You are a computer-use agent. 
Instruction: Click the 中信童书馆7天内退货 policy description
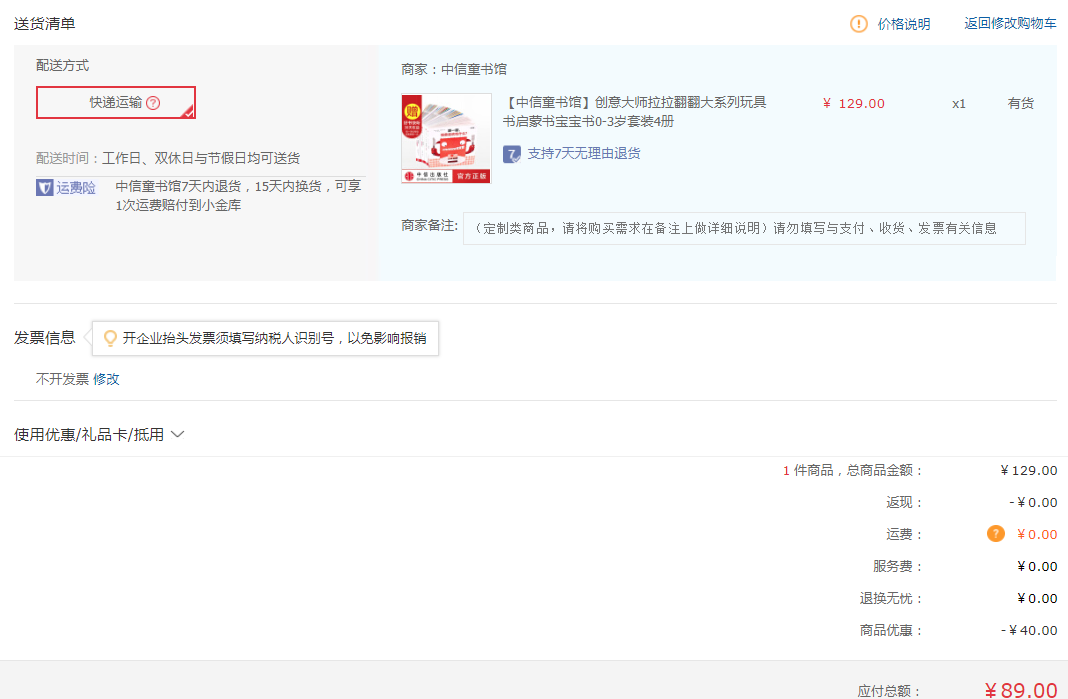tap(238, 196)
